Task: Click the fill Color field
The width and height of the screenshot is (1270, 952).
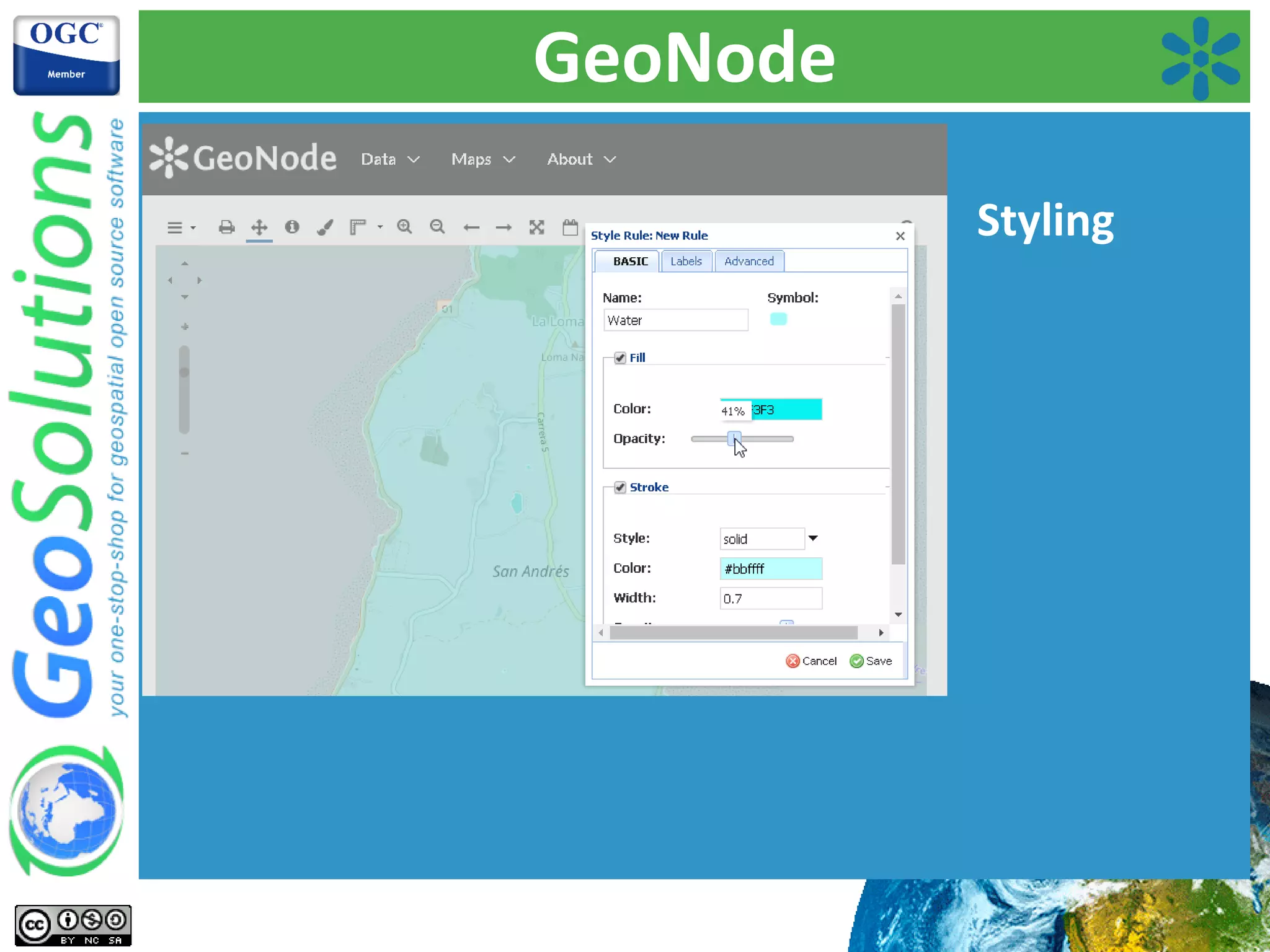Action: (771, 410)
